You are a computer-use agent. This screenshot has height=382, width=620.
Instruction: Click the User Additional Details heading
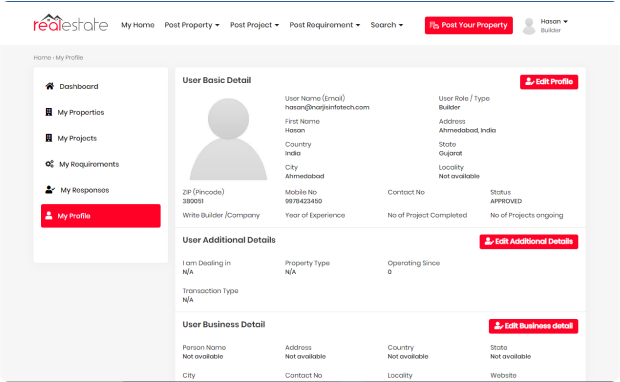click(x=229, y=240)
